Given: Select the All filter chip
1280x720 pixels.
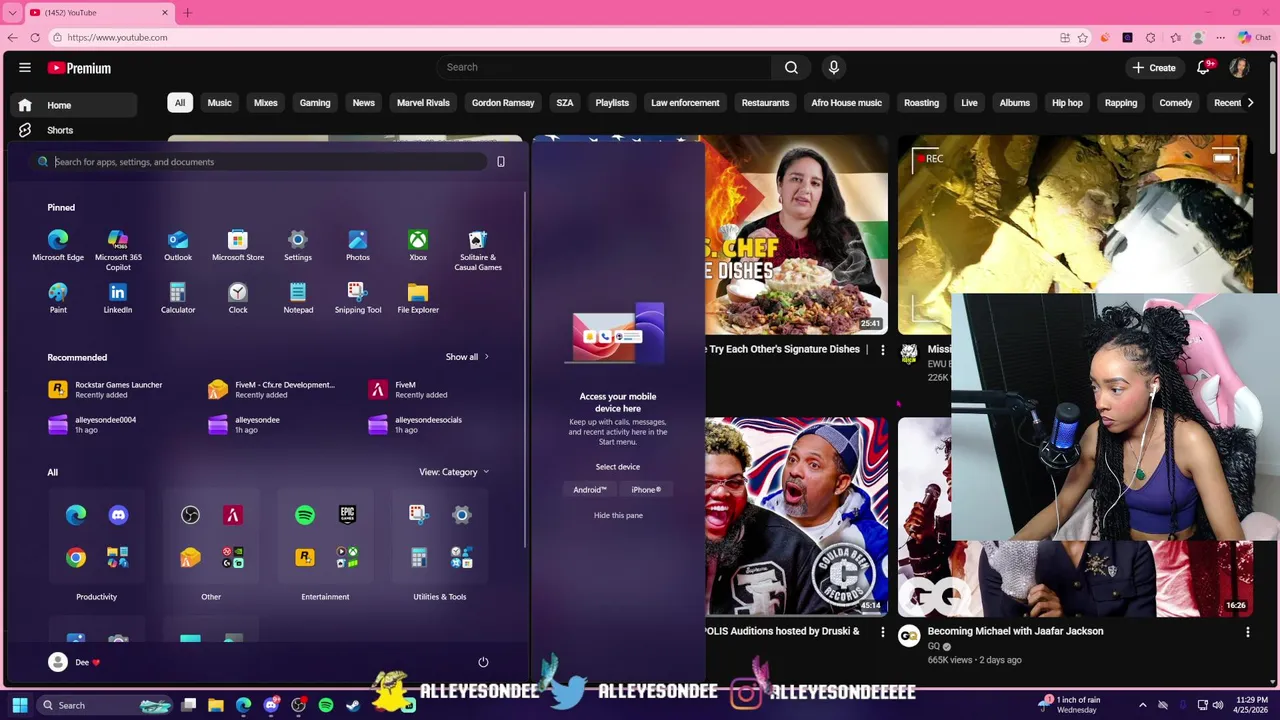Looking at the screenshot, I should click(180, 103).
